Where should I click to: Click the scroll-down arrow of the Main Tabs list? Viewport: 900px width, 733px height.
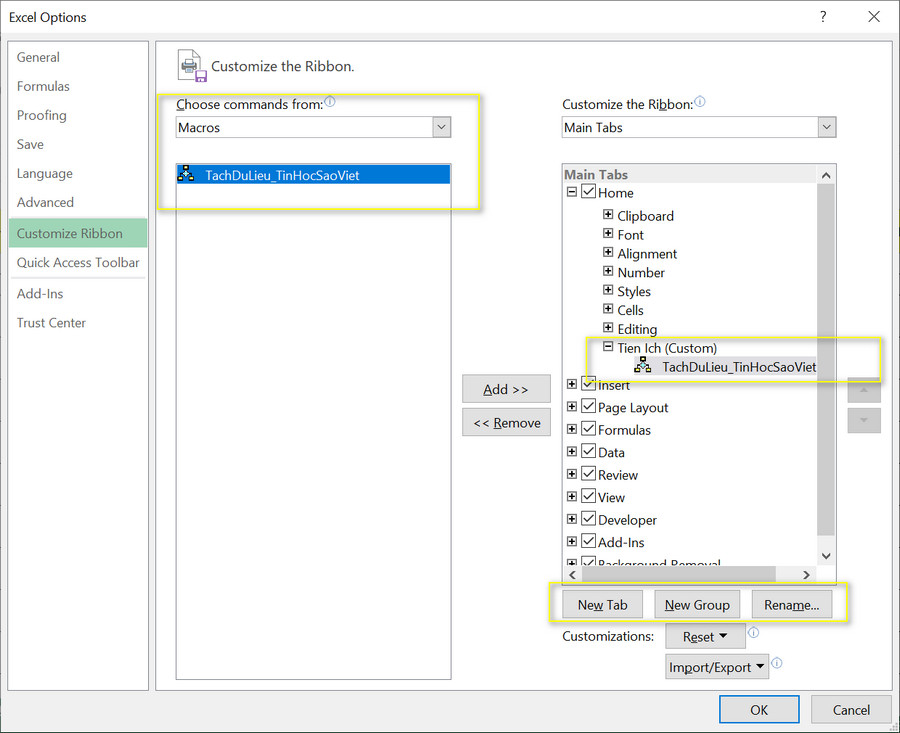click(825, 555)
